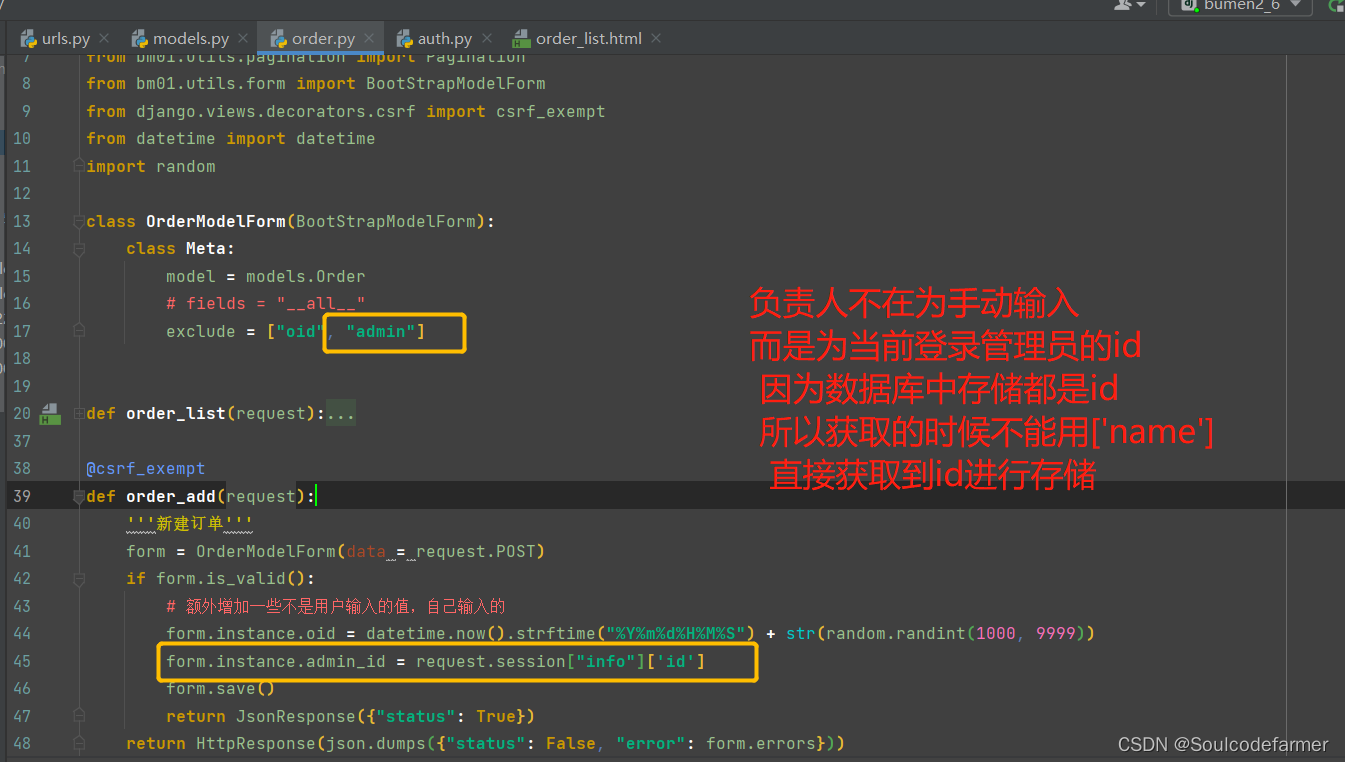
Task: Open the user account dropdown icon
Action: 1130,5
